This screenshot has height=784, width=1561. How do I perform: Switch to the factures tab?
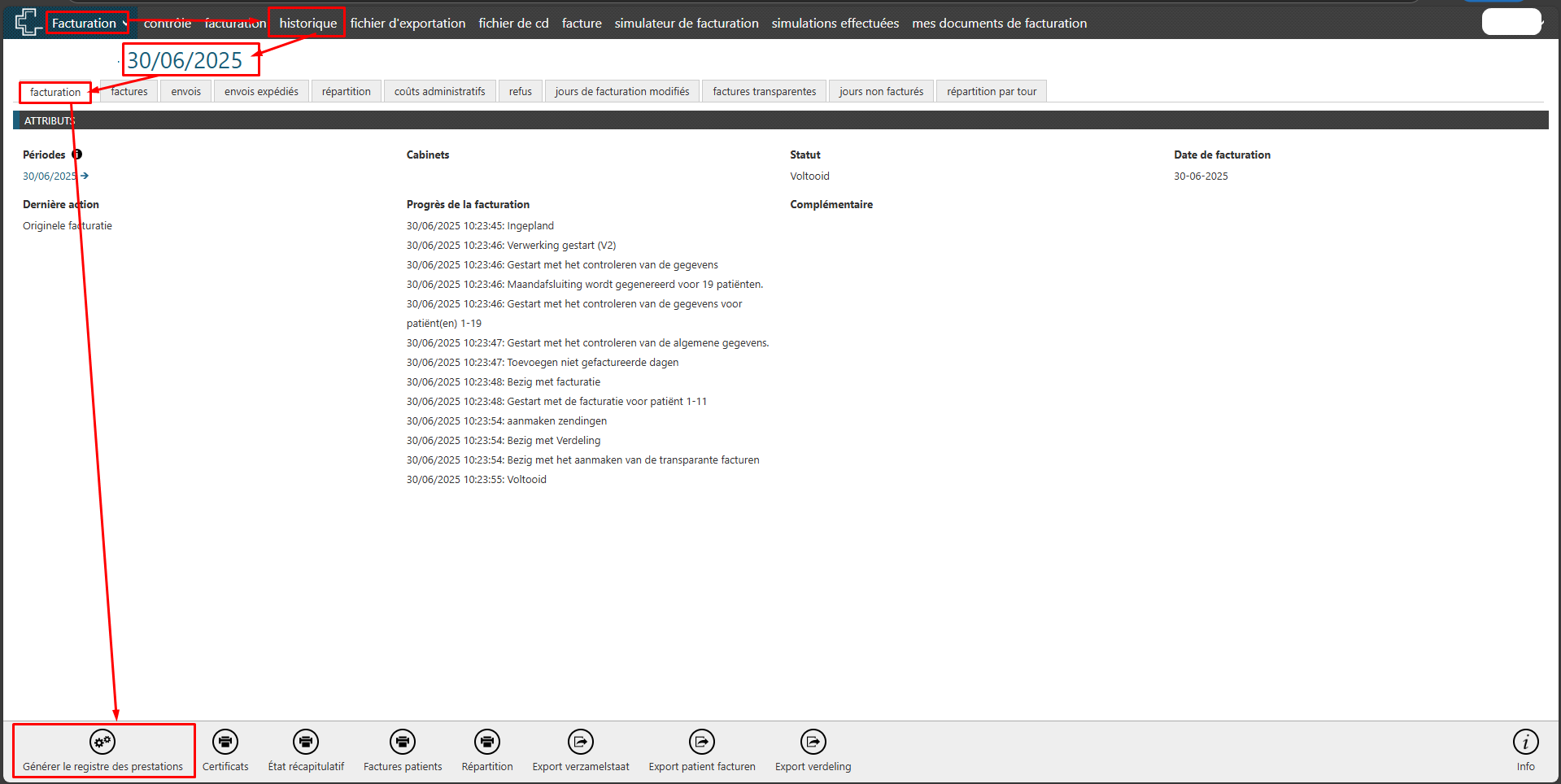pos(129,91)
